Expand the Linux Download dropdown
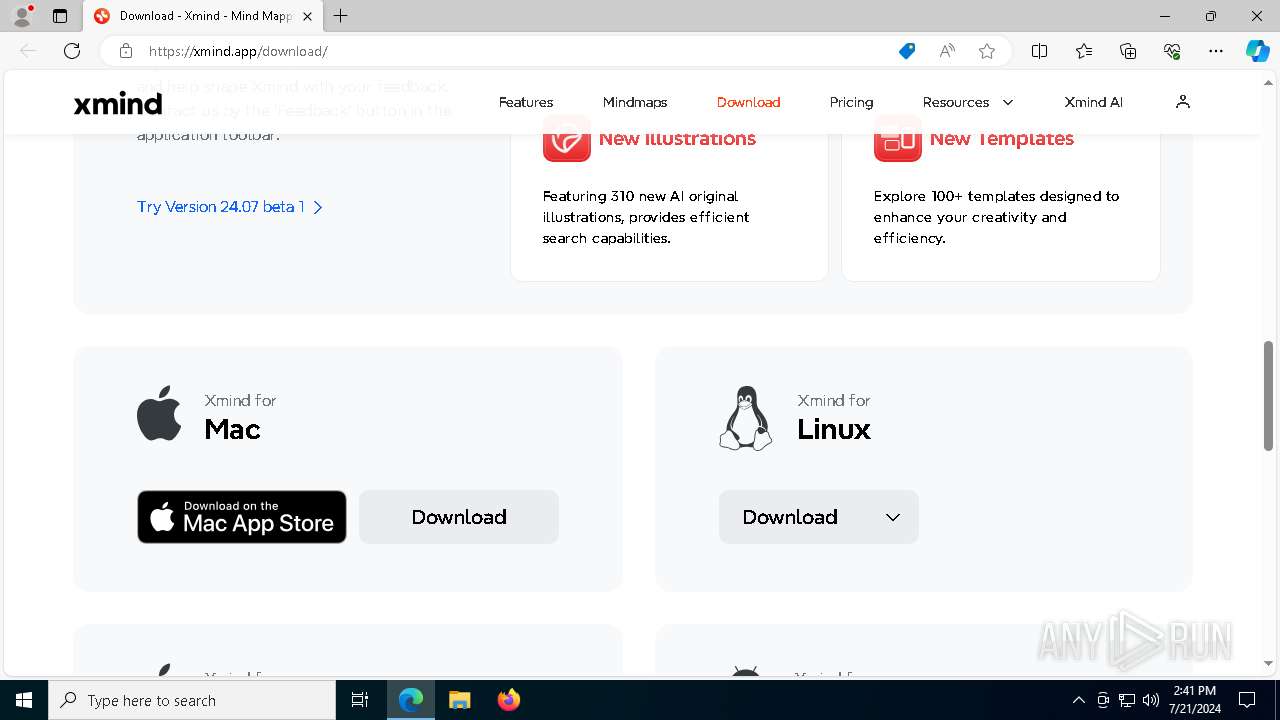This screenshot has width=1280, height=720. [x=819, y=517]
